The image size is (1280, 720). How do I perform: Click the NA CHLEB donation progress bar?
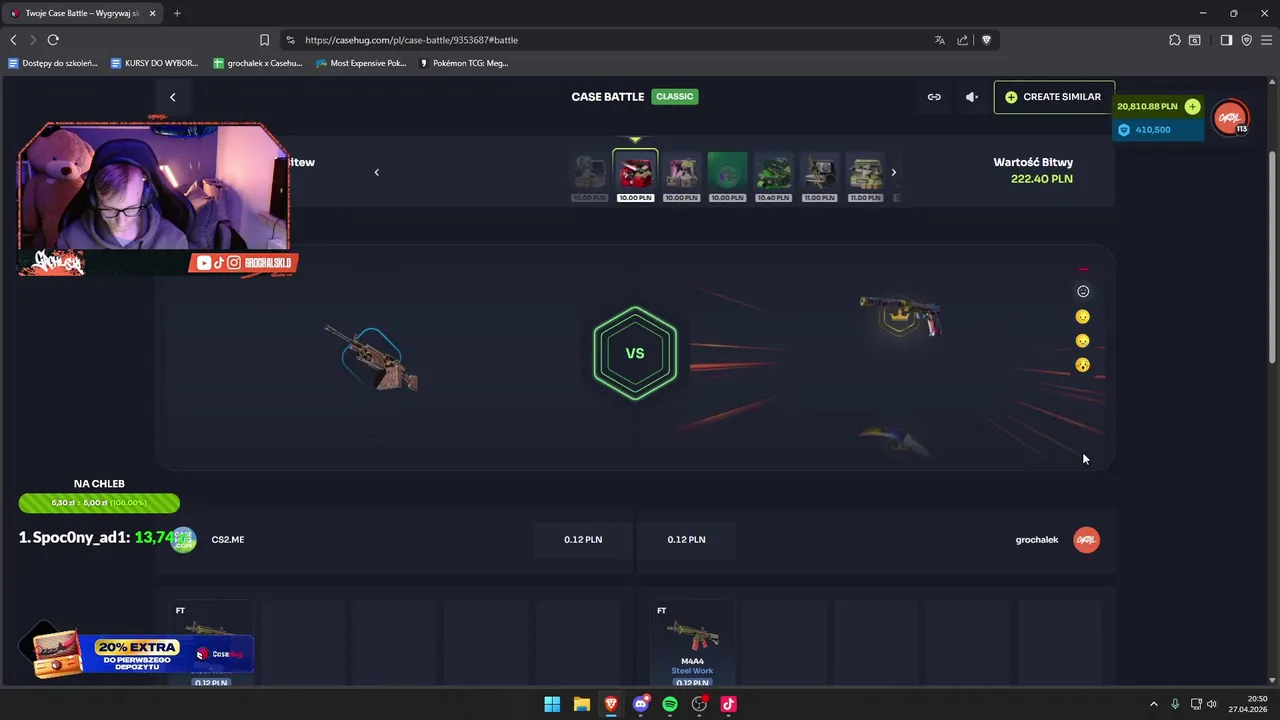[99, 503]
